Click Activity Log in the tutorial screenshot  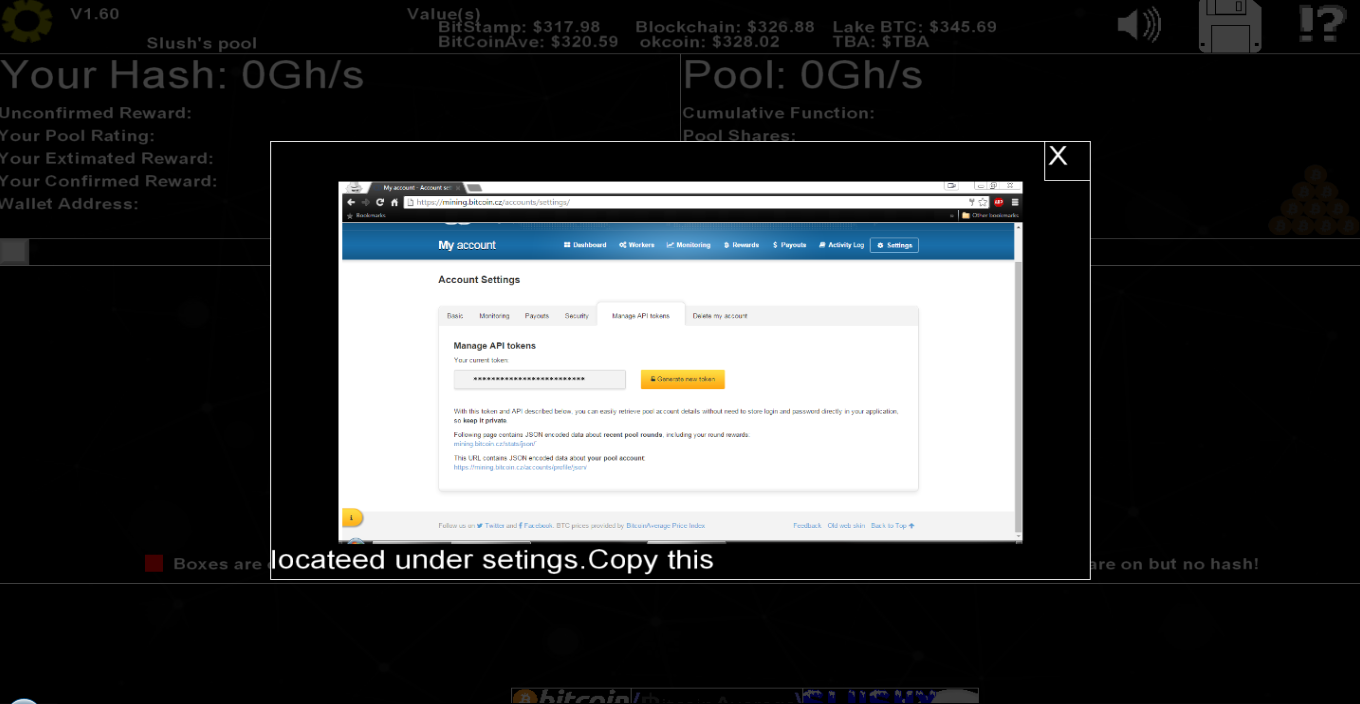pos(841,245)
